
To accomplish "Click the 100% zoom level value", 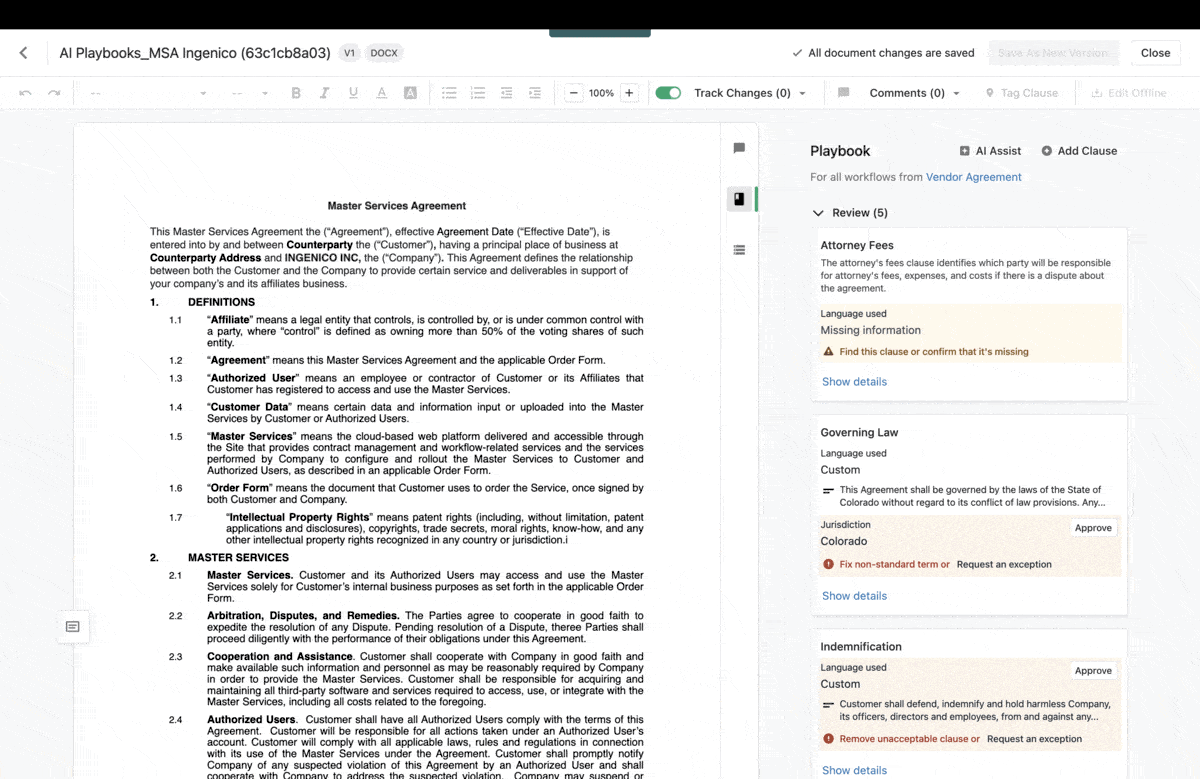I will [601, 93].
